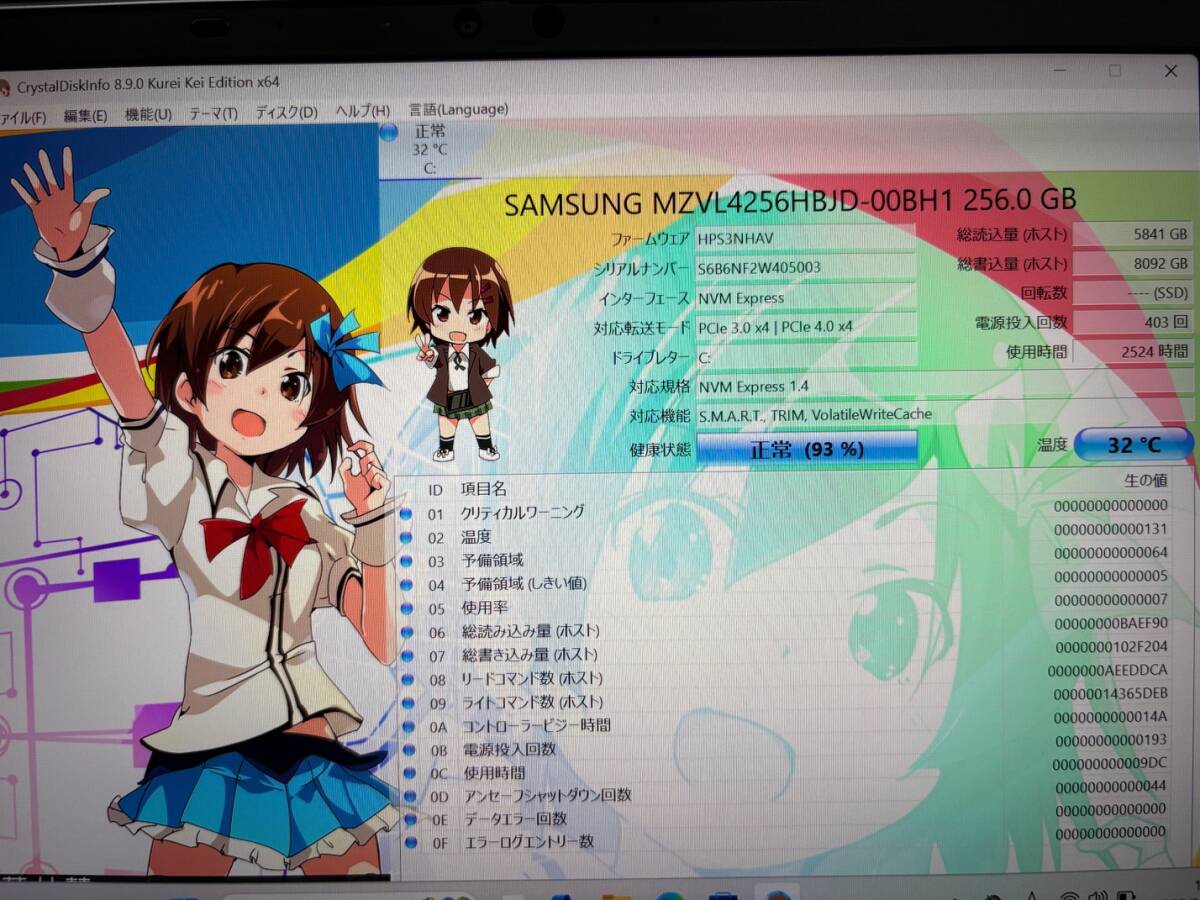Click the serial number field S6B6NF2W405003
Screen dimensions: 1200x900
806,268
